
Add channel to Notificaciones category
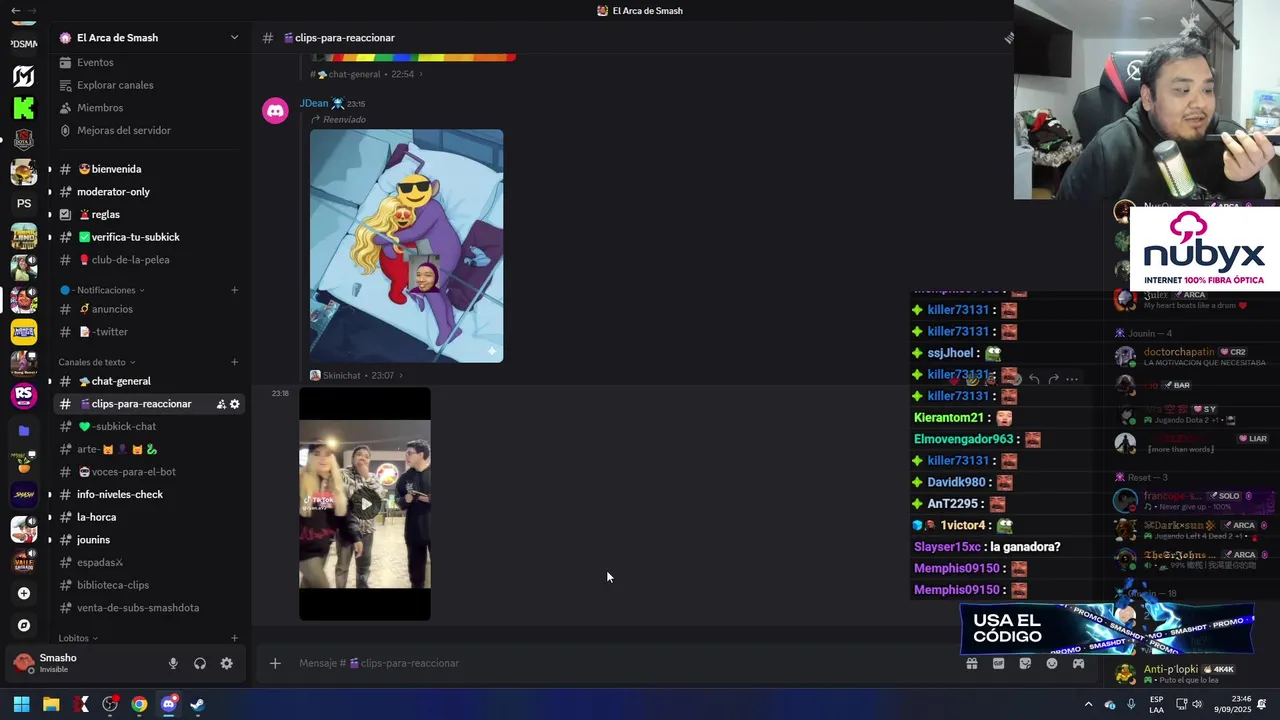pyautogui.click(x=235, y=290)
